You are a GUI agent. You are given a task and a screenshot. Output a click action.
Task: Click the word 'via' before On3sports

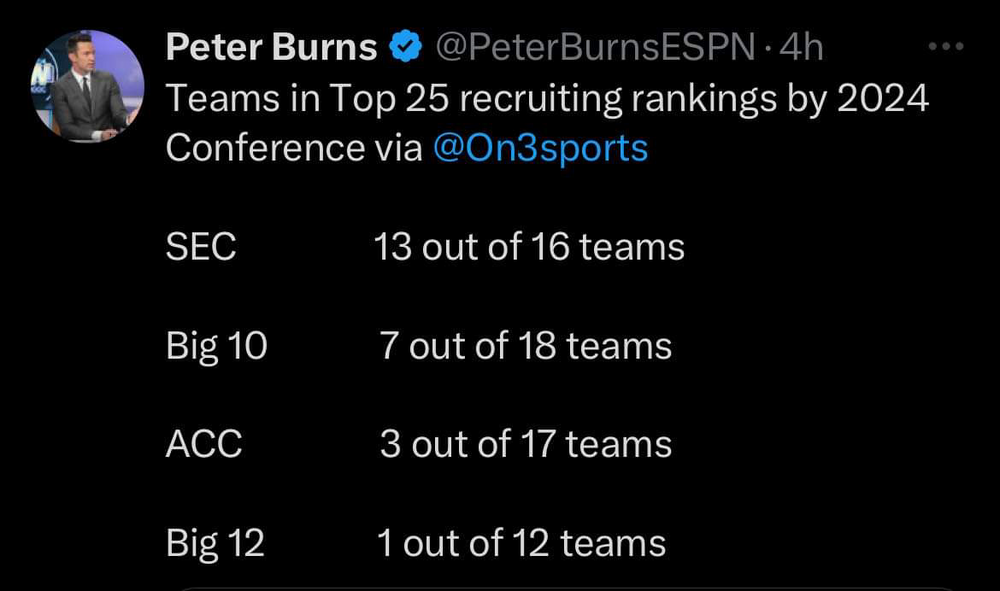[x=399, y=148]
